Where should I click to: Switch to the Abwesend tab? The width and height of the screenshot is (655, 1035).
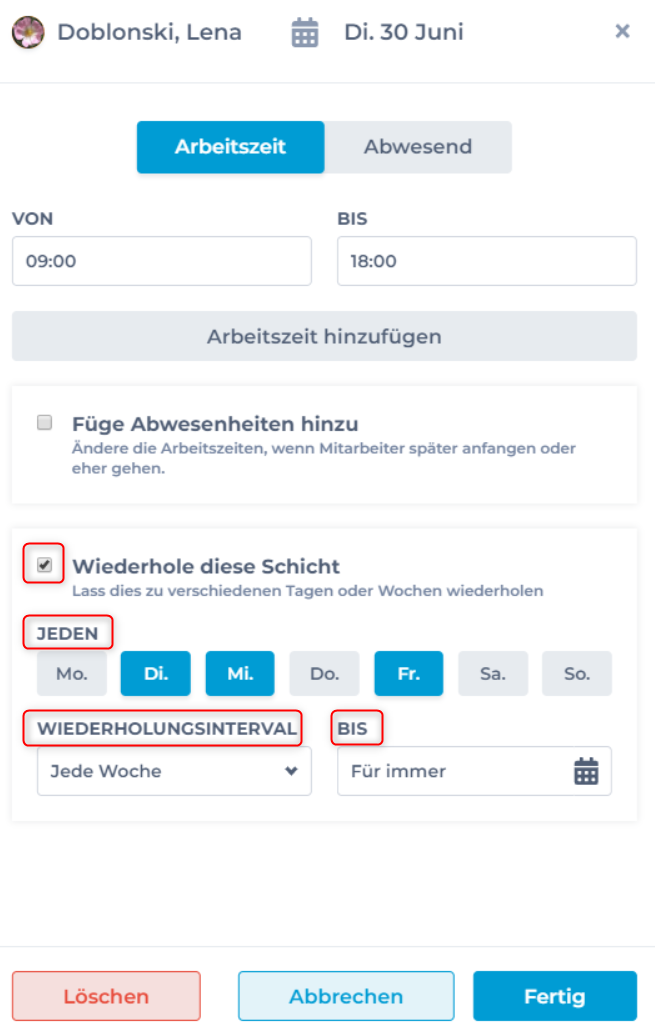(x=418, y=147)
